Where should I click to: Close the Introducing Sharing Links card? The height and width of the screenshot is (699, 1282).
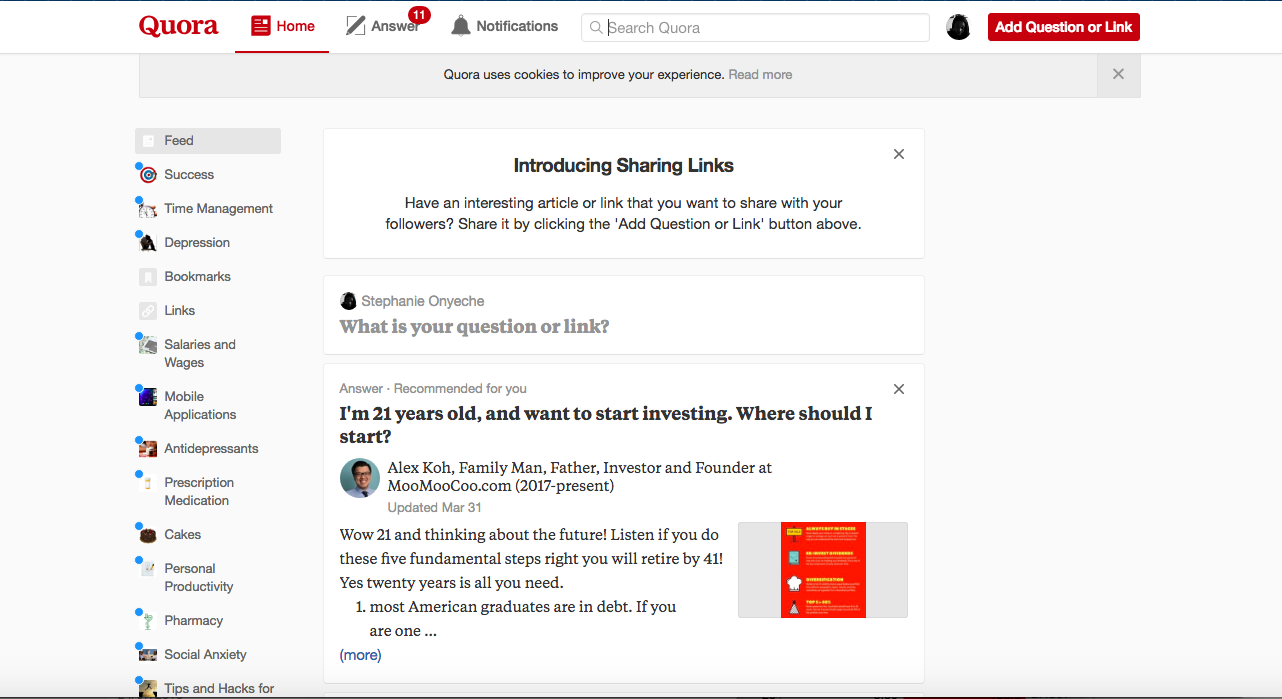(x=899, y=154)
